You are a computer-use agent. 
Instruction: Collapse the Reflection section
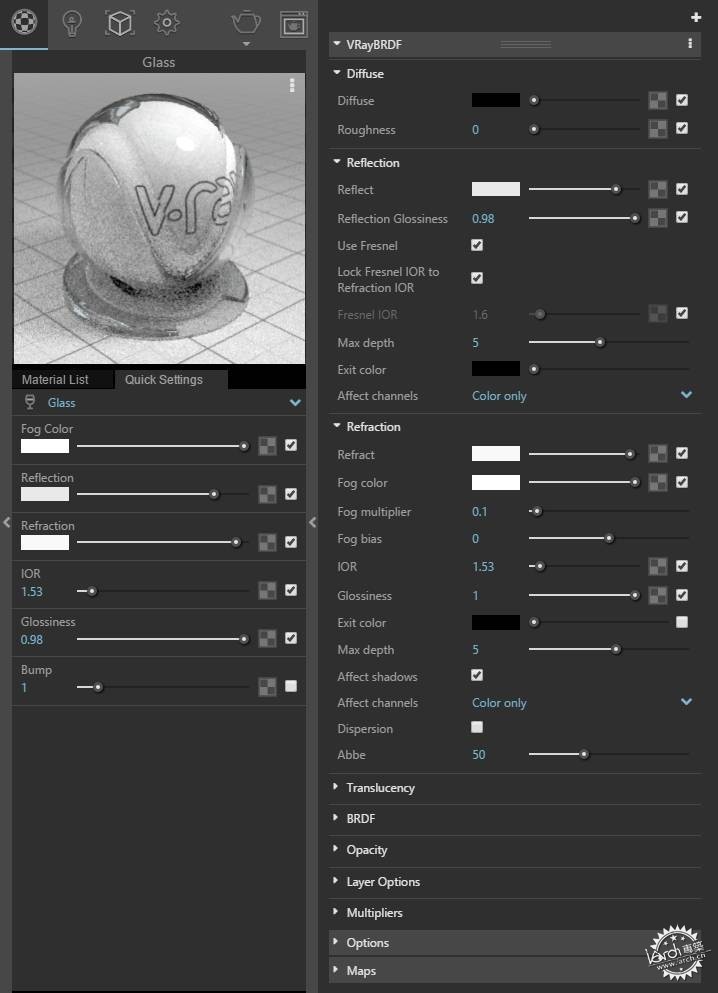point(337,162)
